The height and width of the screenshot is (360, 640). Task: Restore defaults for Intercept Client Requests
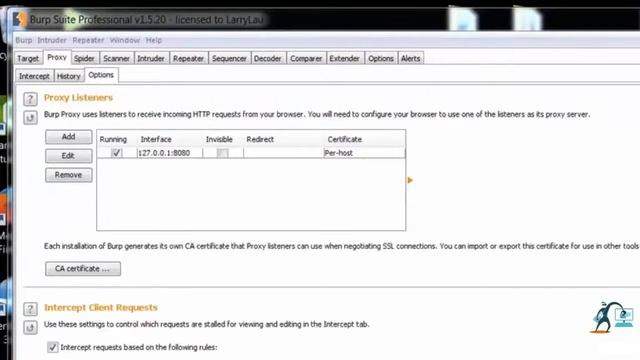coord(30,327)
